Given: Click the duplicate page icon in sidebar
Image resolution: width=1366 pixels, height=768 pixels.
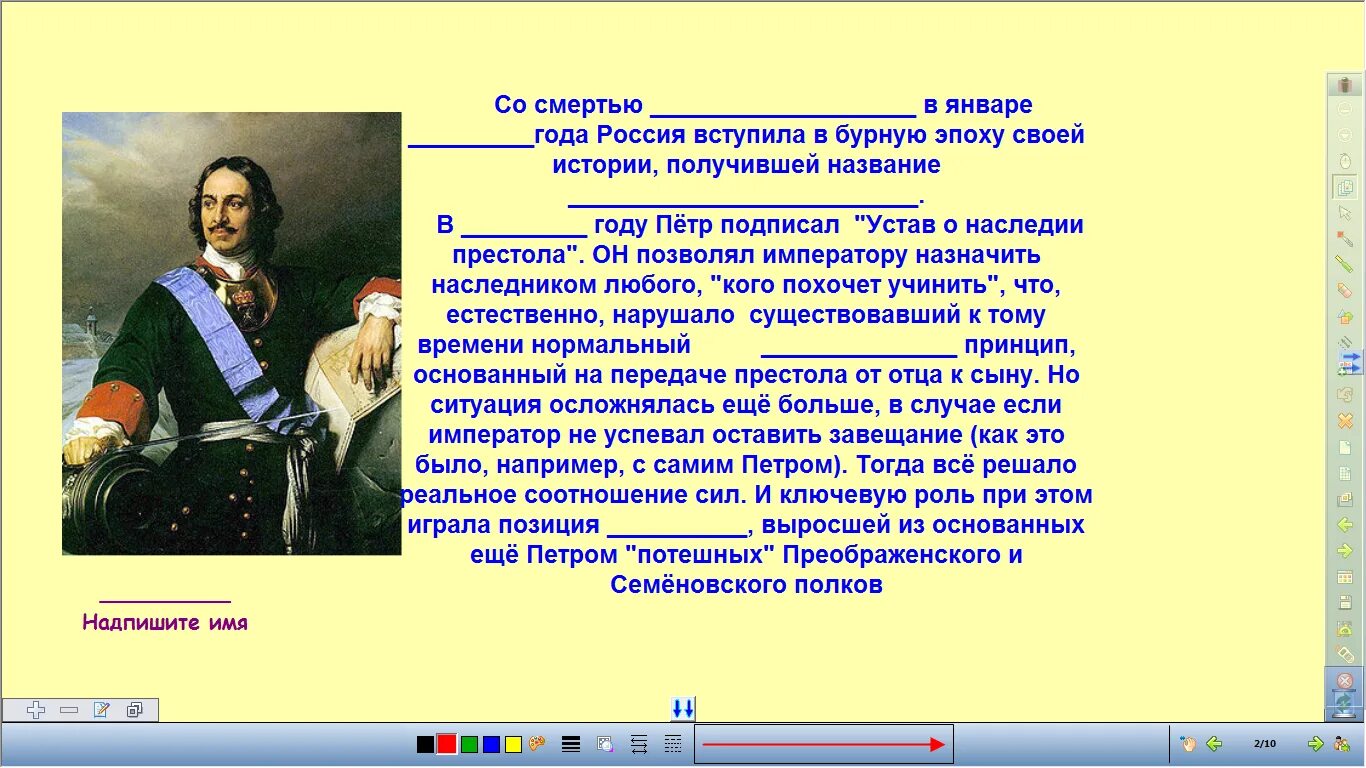Looking at the screenshot, I should [x=1345, y=500].
